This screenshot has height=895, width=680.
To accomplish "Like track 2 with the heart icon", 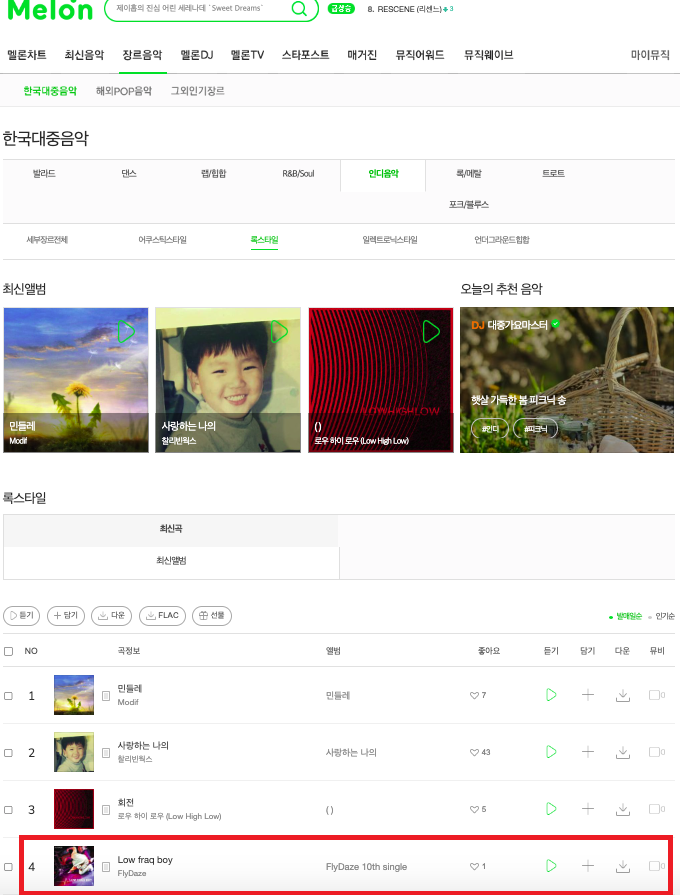I will pos(474,752).
